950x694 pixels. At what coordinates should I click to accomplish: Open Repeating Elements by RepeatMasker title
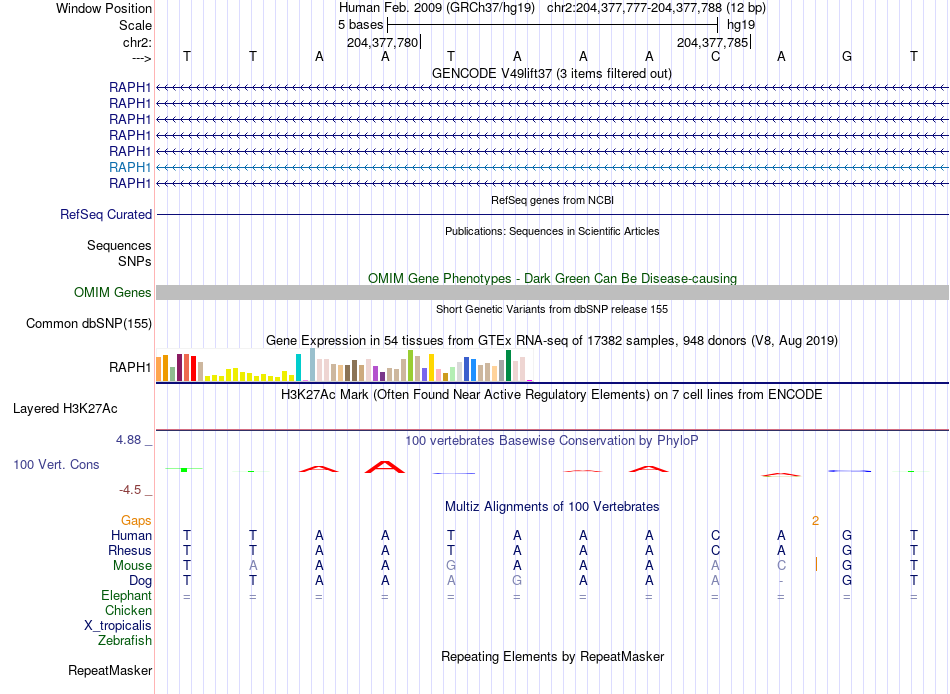[x=553, y=656]
